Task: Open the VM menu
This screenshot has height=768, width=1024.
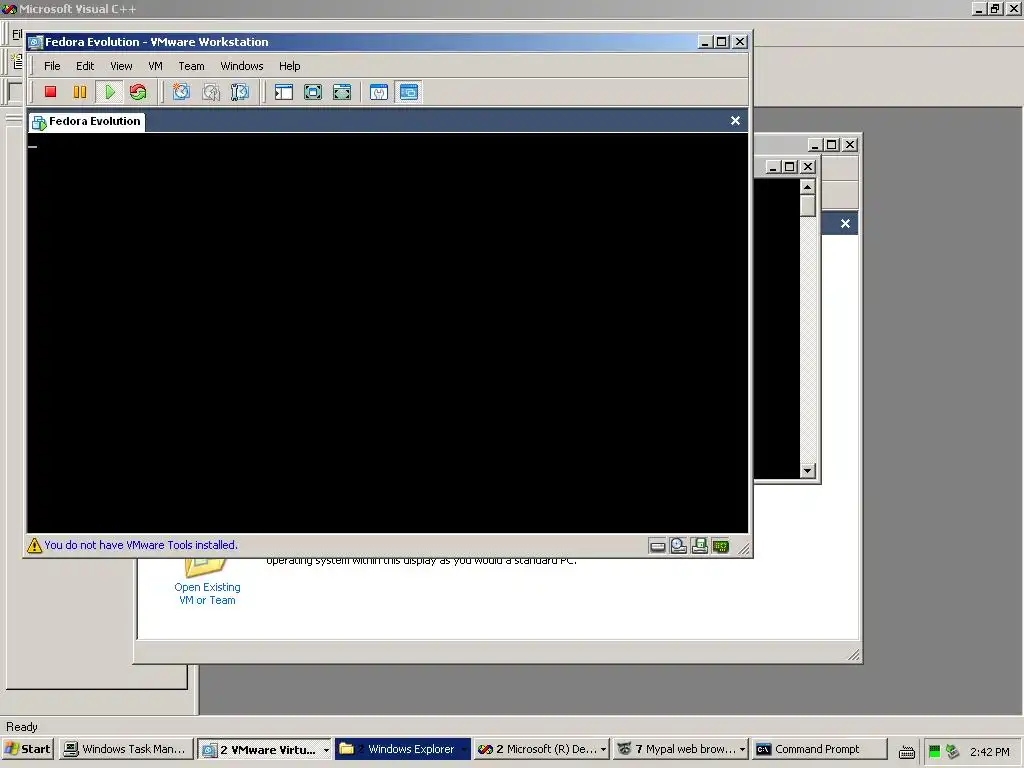Action: coord(155,66)
